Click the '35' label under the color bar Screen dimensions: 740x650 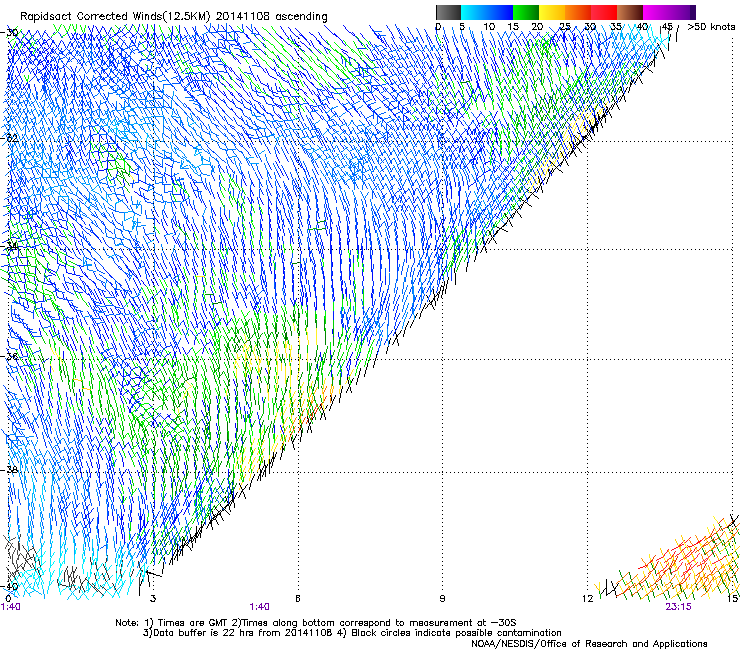tap(616, 26)
